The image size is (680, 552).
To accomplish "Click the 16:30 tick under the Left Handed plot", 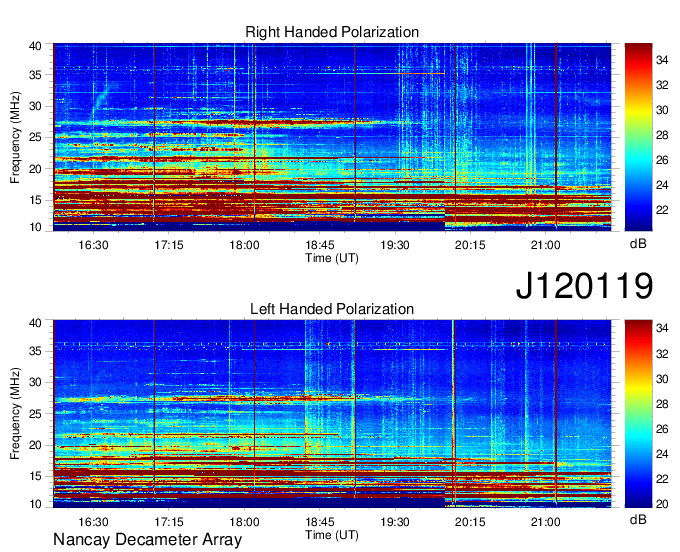I will point(93,522).
